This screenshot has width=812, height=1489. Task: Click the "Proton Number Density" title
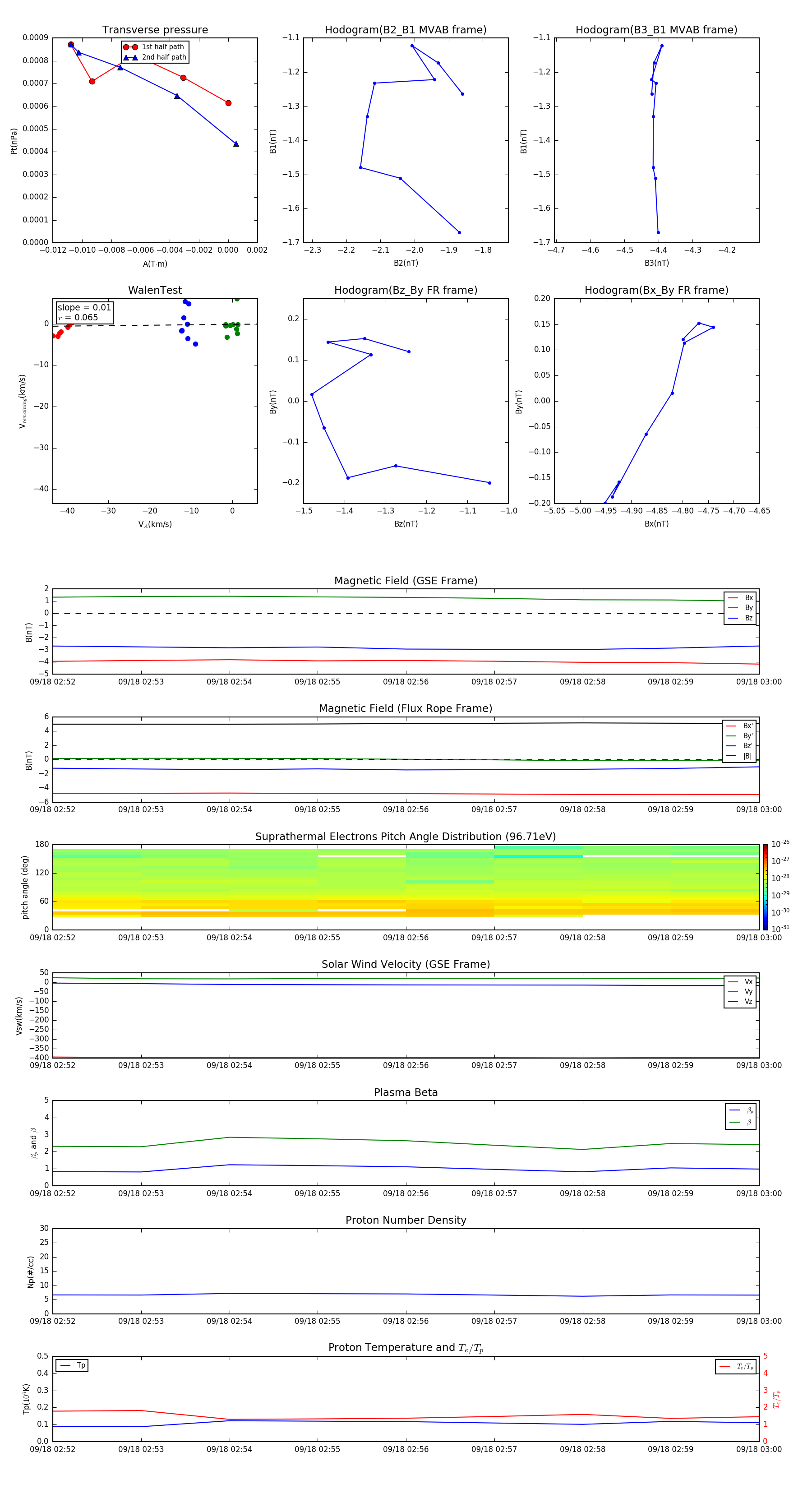pyautogui.click(x=406, y=1220)
